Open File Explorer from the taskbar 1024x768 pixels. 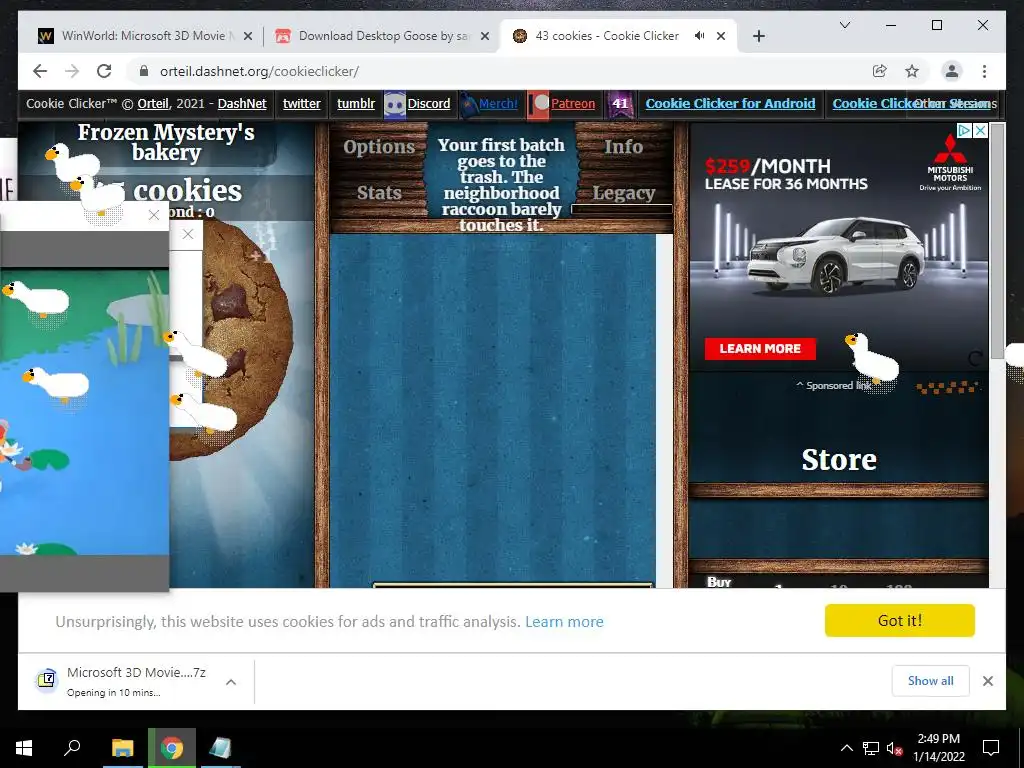point(122,748)
